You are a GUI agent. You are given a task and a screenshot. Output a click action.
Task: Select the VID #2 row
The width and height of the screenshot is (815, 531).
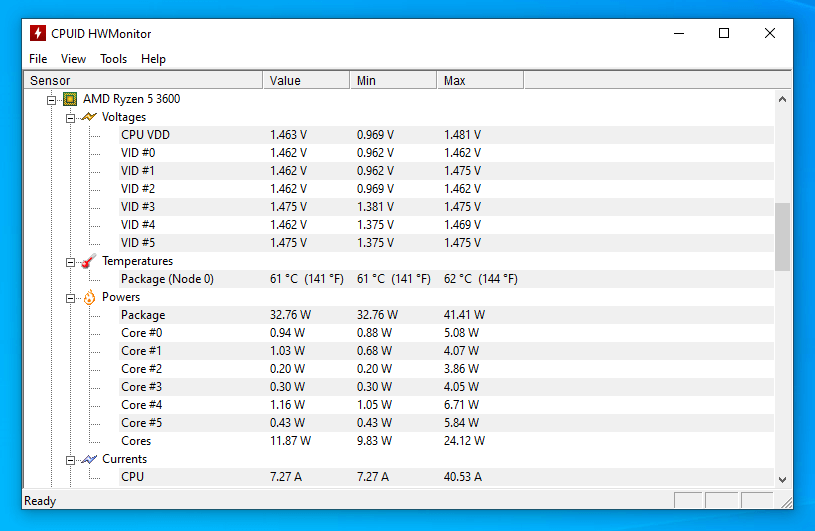446,189
